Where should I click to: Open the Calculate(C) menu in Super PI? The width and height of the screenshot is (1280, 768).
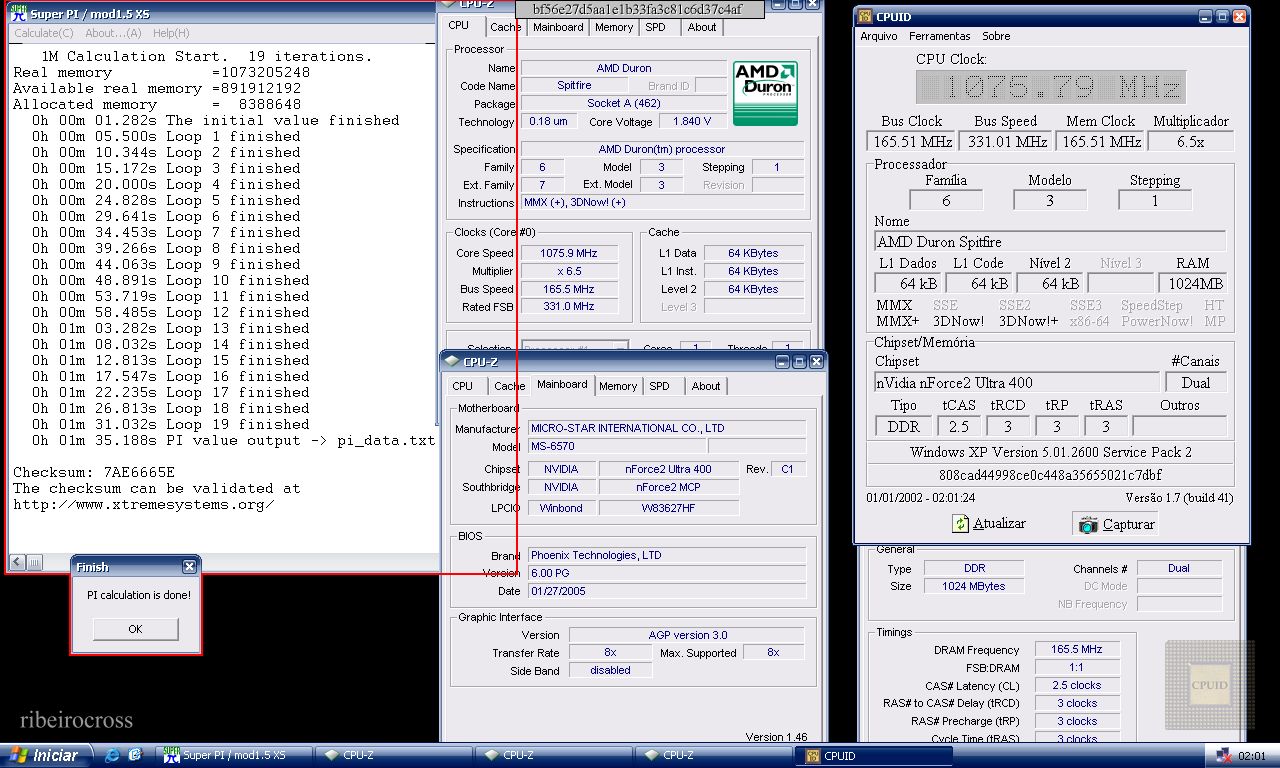[43, 33]
